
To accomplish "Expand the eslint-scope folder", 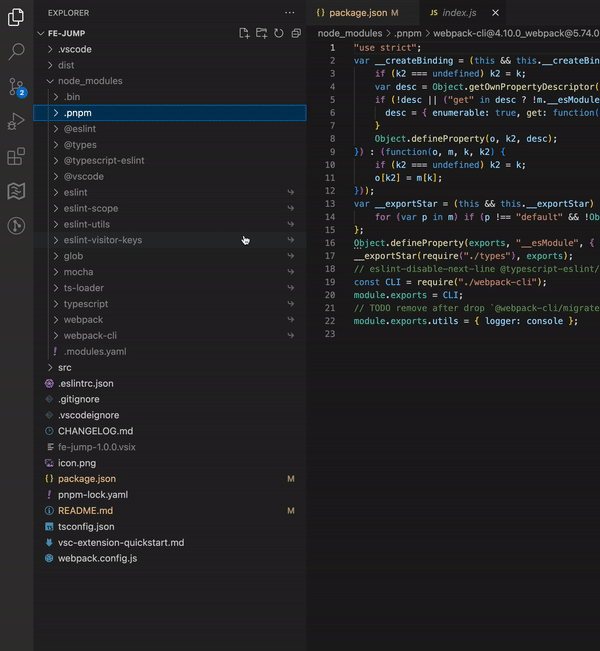I will [170, 208].
